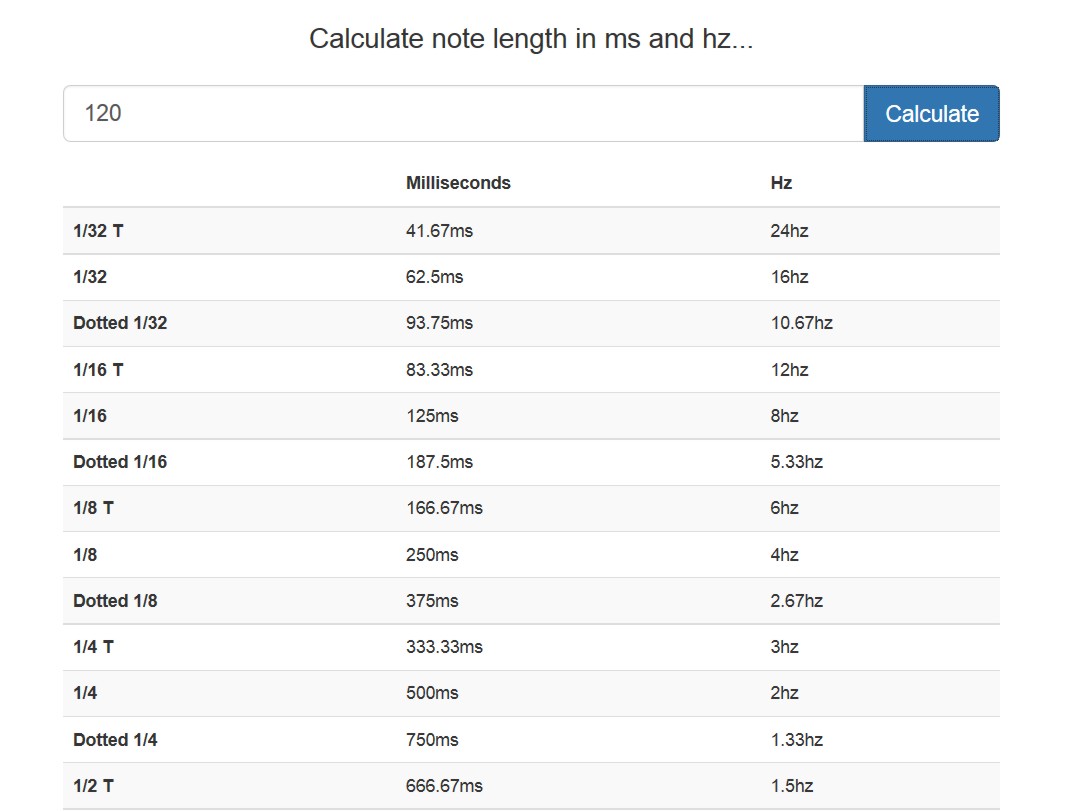The width and height of the screenshot is (1077, 812).
Task: Click the Dotted 1/8 row label
Action: point(115,600)
